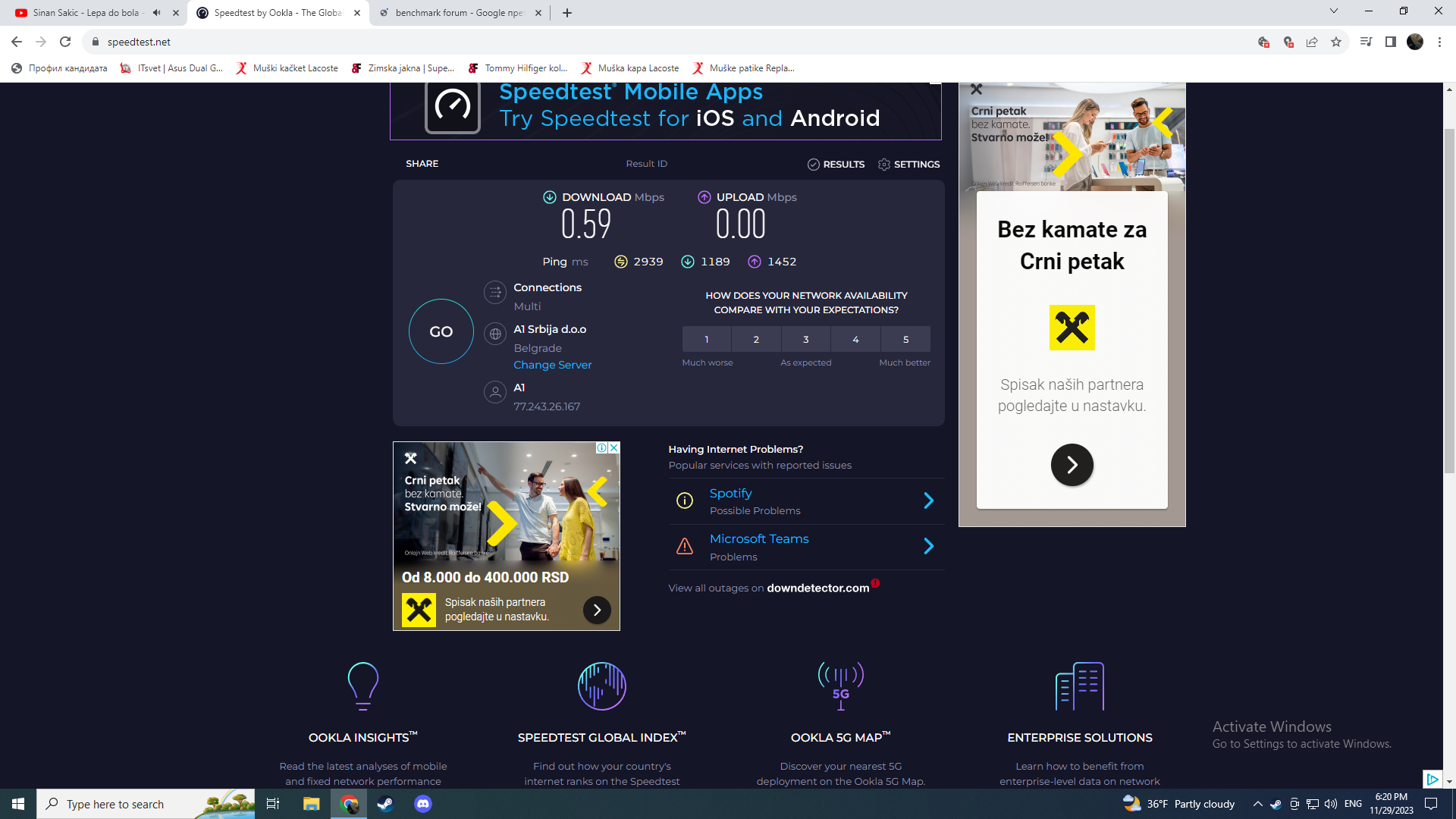Click the Change Server link
Image resolution: width=1456 pixels, height=819 pixels.
552,365
